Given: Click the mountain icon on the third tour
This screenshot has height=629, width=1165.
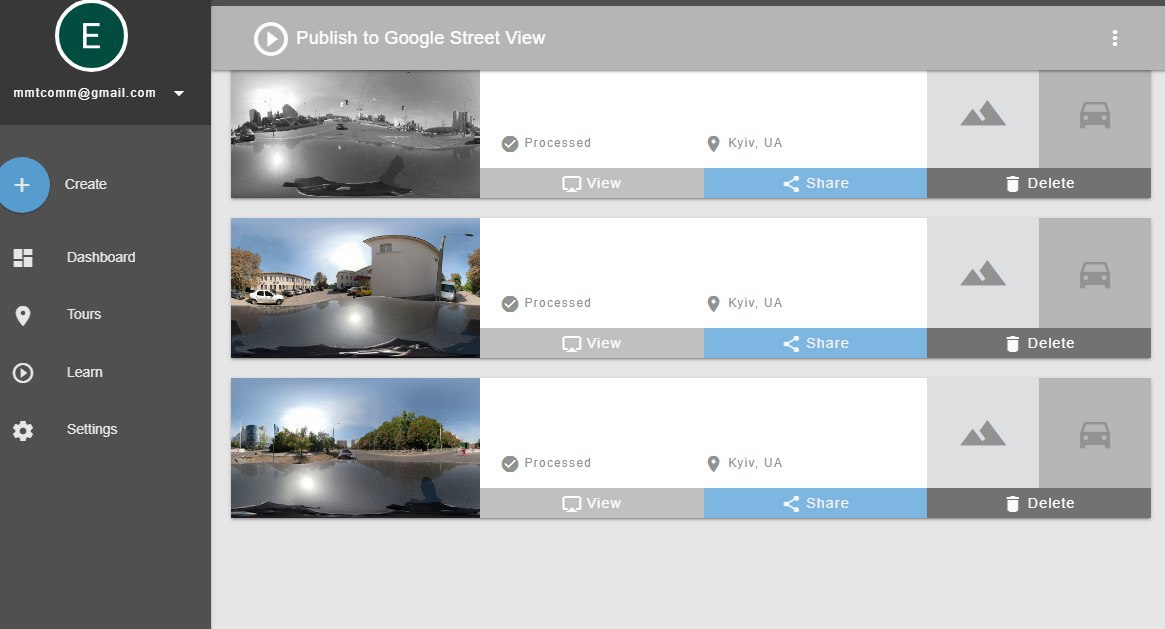Looking at the screenshot, I should tap(983, 433).
